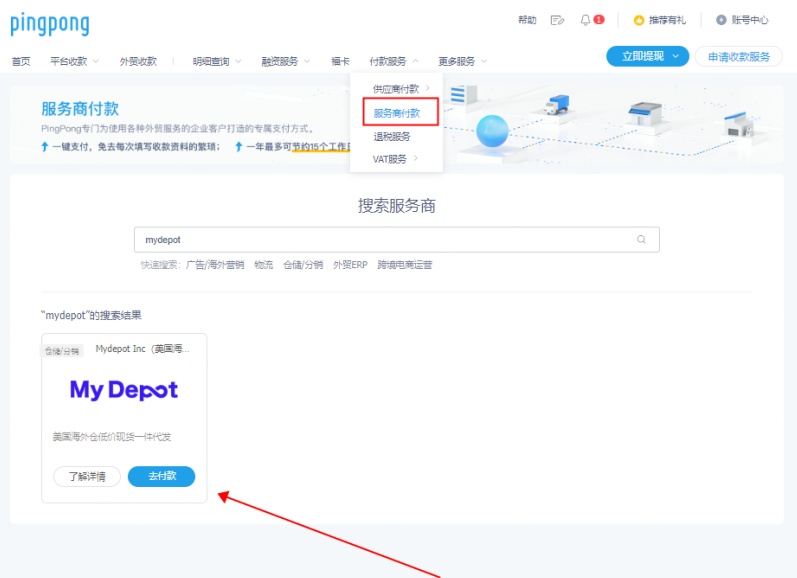Expand 更多服务 menu

click(463, 62)
